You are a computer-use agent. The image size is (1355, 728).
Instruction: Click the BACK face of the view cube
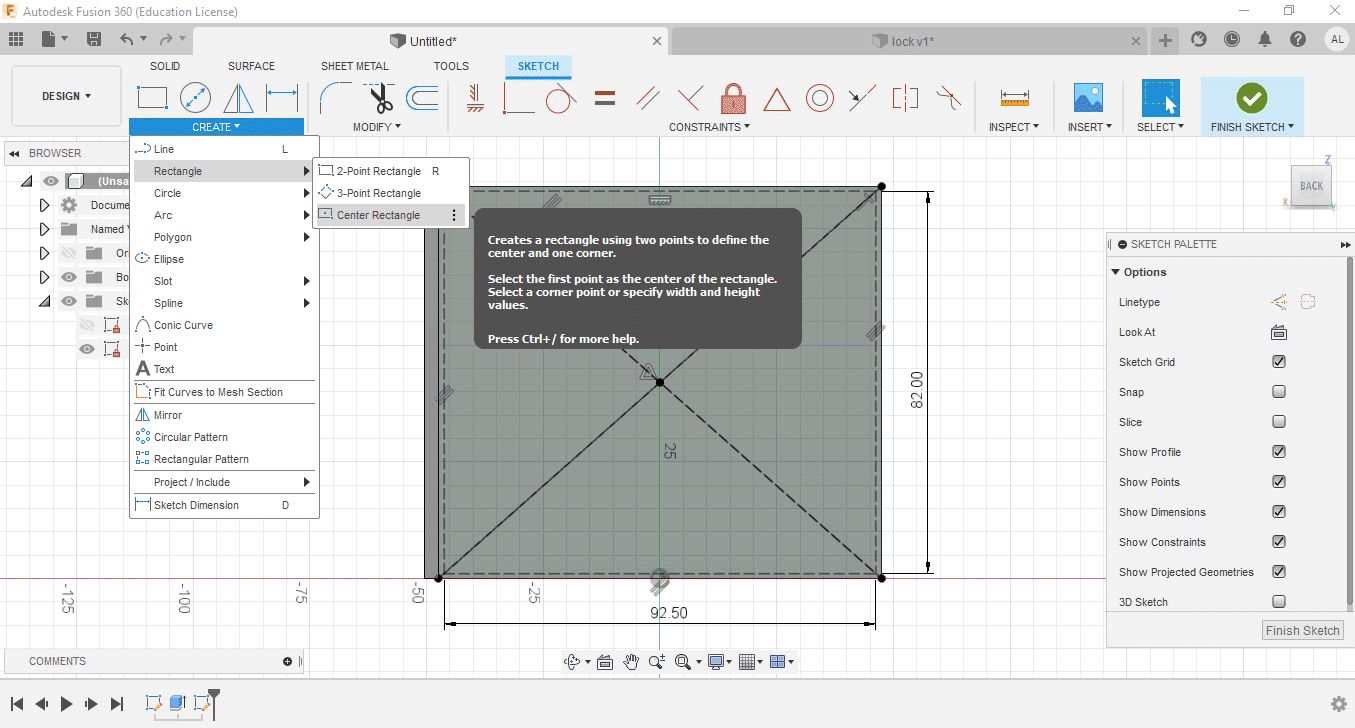[x=1311, y=186]
